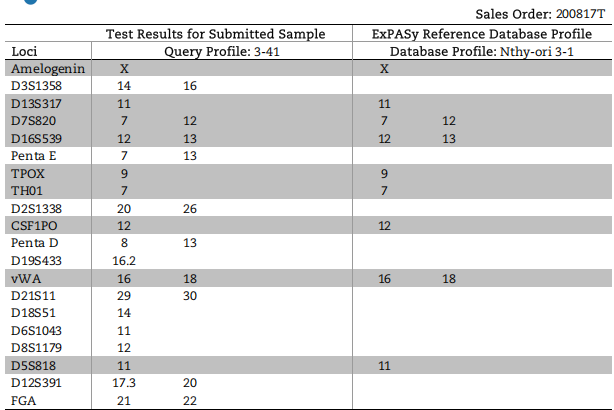Click the D2S1338 locus label
This screenshot has height=410, width=614.
(36, 208)
